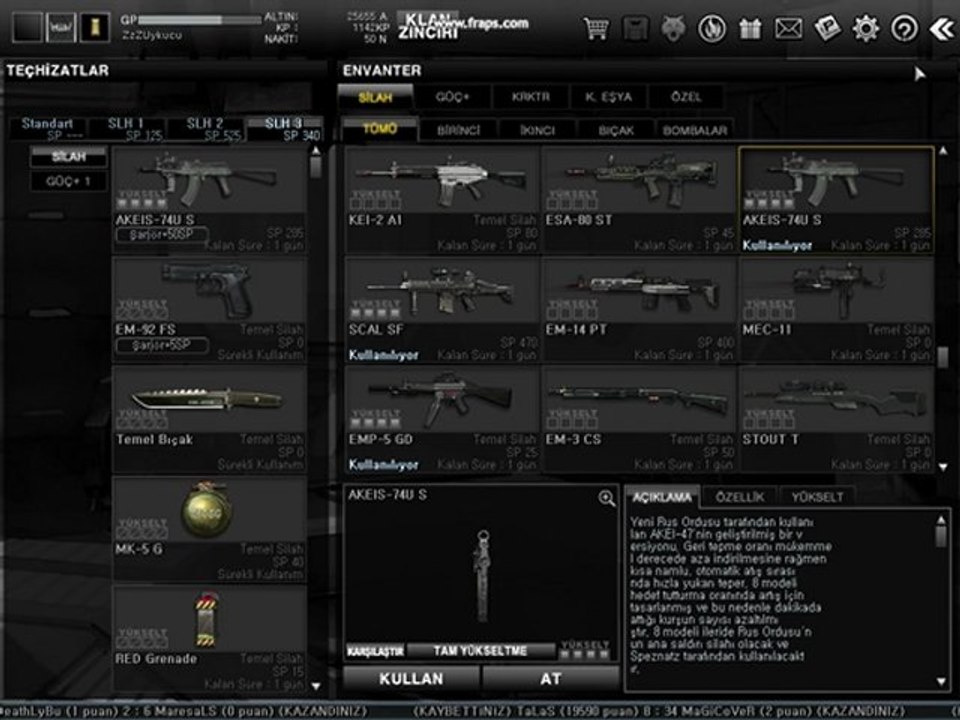Click the wolf clan emblem icon
The height and width of the screenshot is (720, 960).
[x=673, y=28]
